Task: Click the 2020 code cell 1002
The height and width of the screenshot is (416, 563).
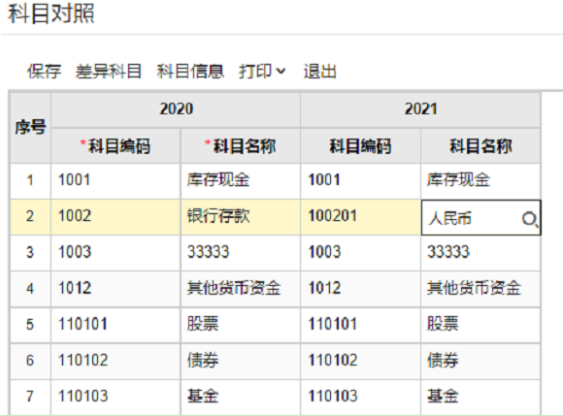Action: [115, 216]
